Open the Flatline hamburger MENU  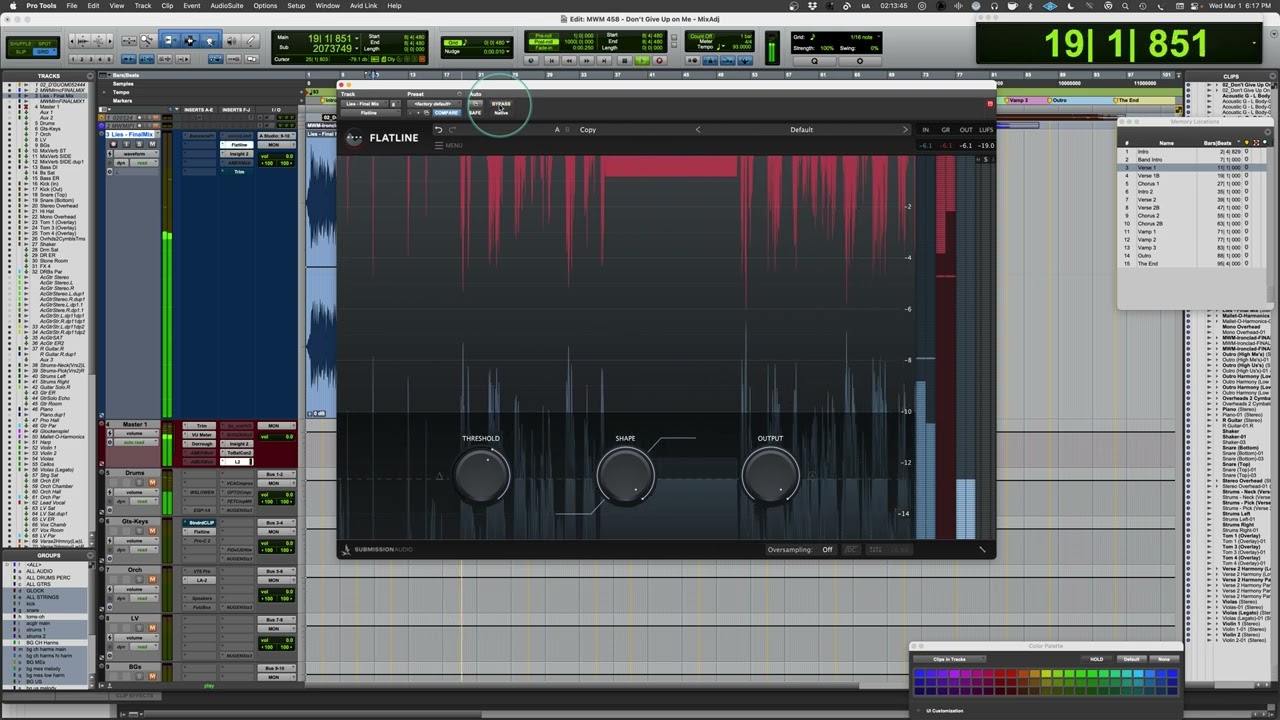[448, 146]
